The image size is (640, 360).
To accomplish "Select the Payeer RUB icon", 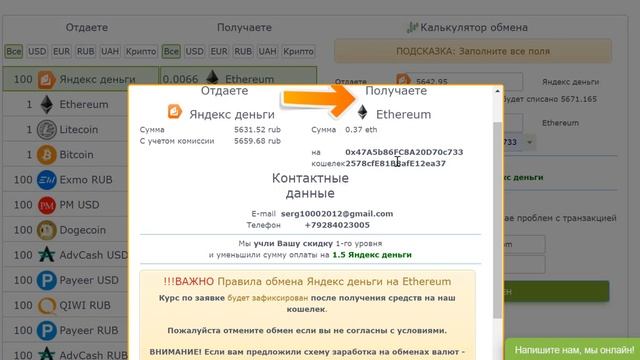I will [x=47, y=331].
